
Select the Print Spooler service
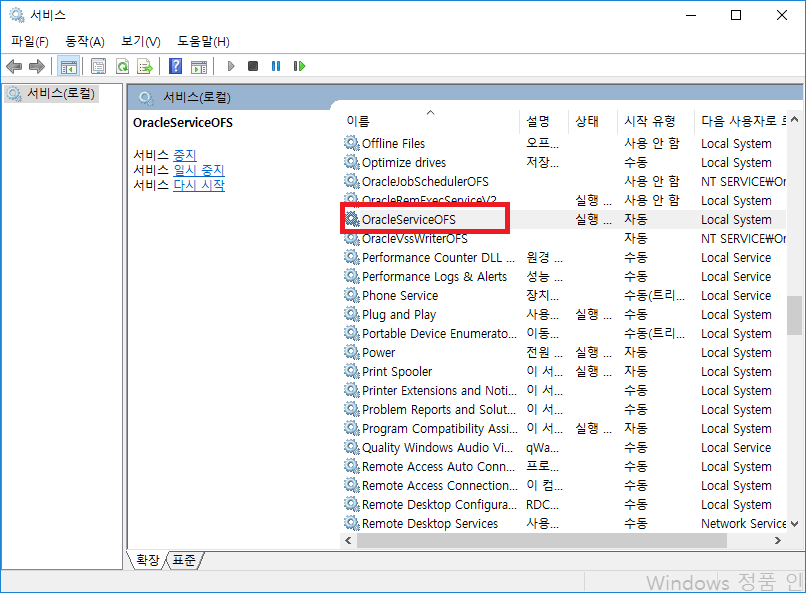tap(564, 372)
